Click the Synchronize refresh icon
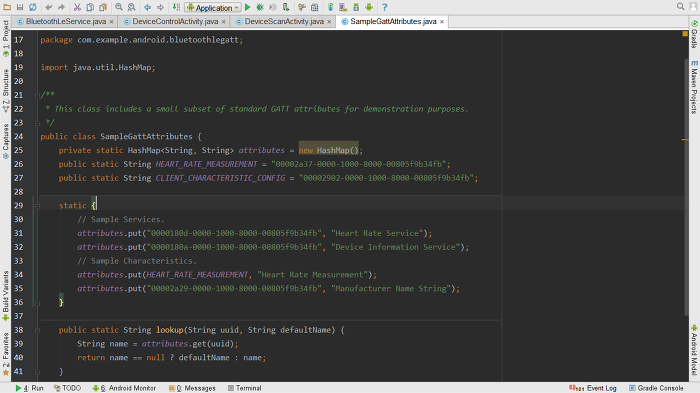 coord(33,7)
